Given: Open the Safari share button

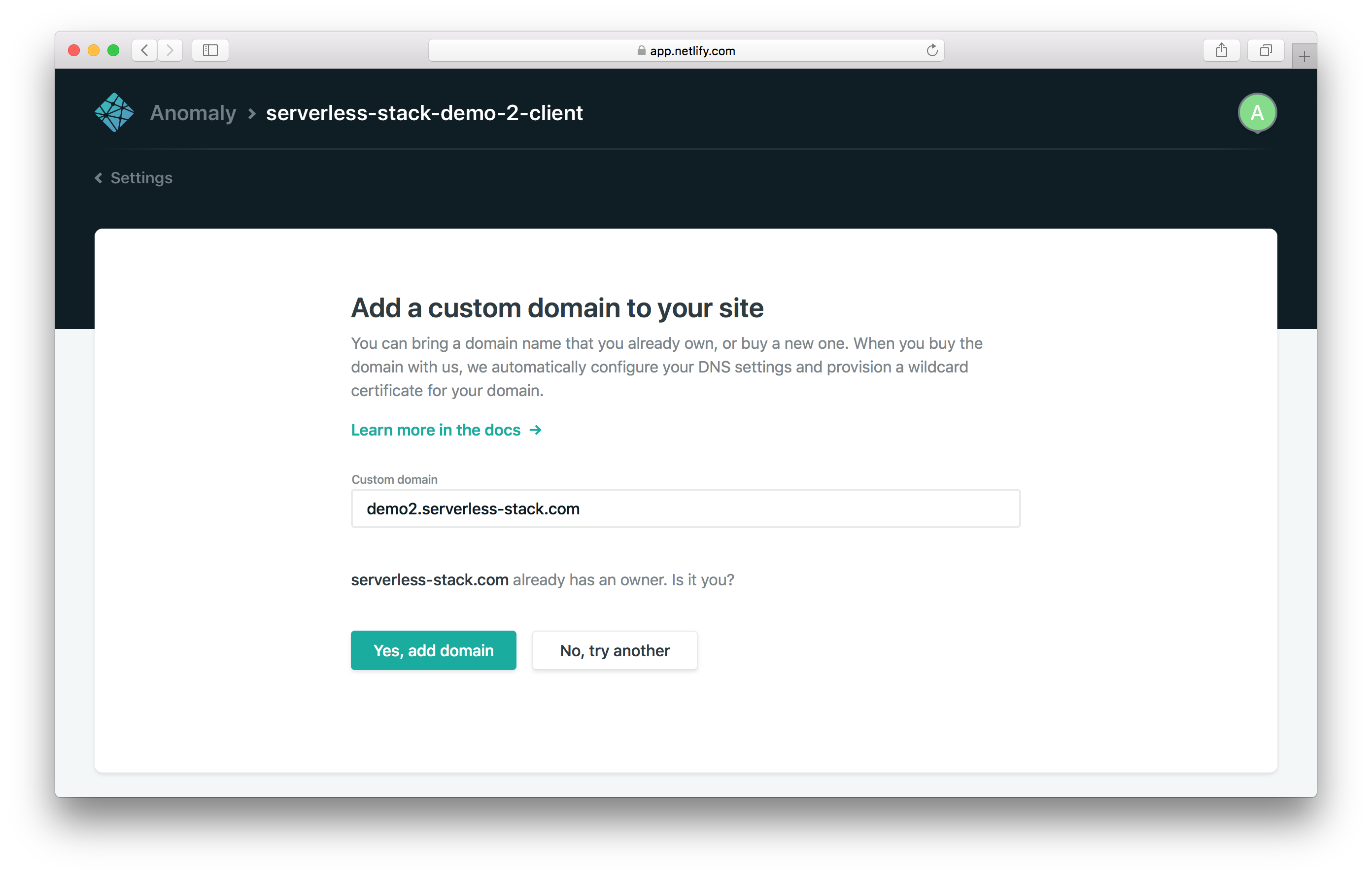Looking at the screenshot, I should pos(1221,50).
